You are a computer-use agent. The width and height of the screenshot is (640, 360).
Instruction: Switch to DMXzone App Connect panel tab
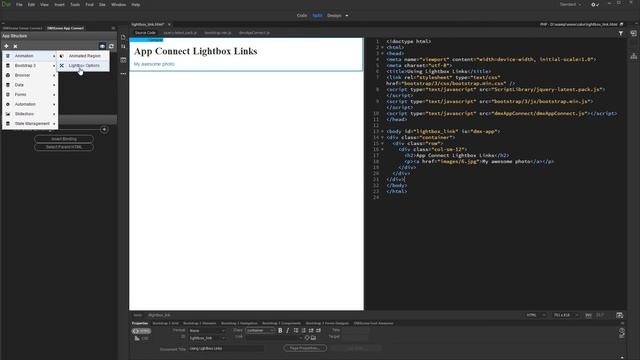[x=65, y=28]
